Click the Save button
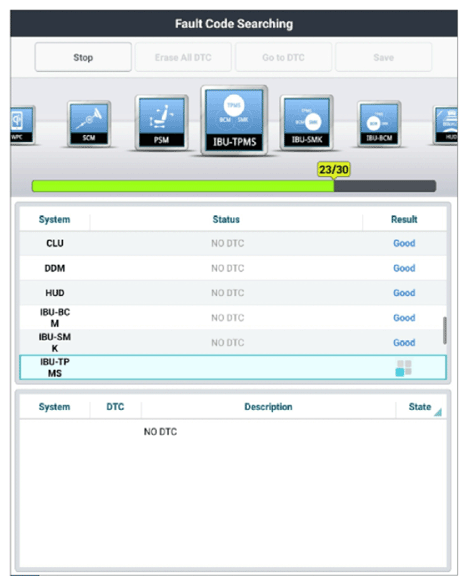 tap(383, 57)
